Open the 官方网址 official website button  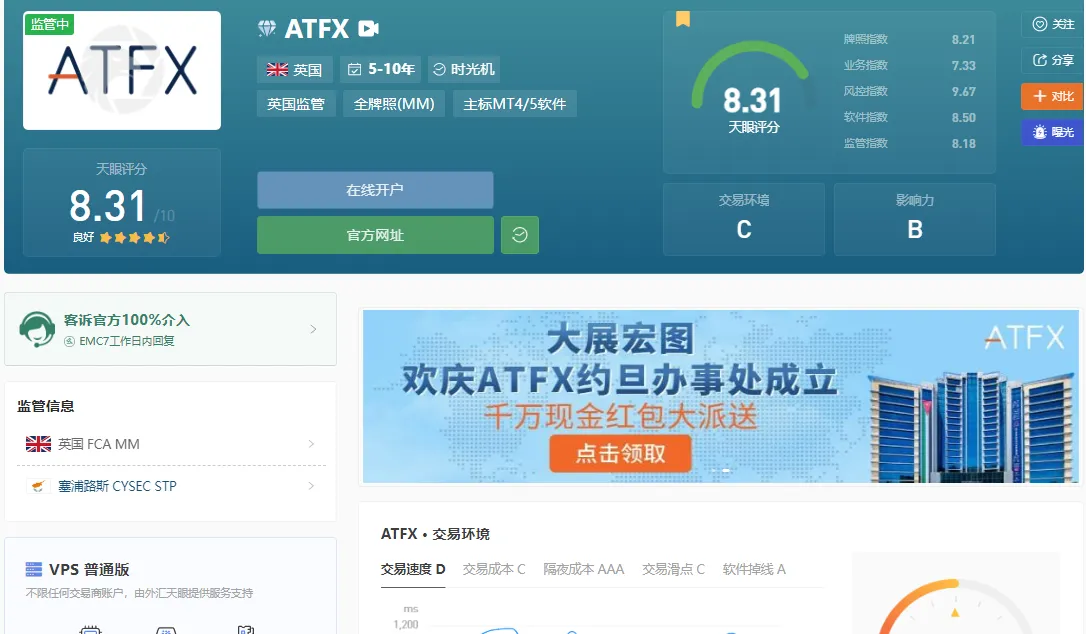pos(375,235)
